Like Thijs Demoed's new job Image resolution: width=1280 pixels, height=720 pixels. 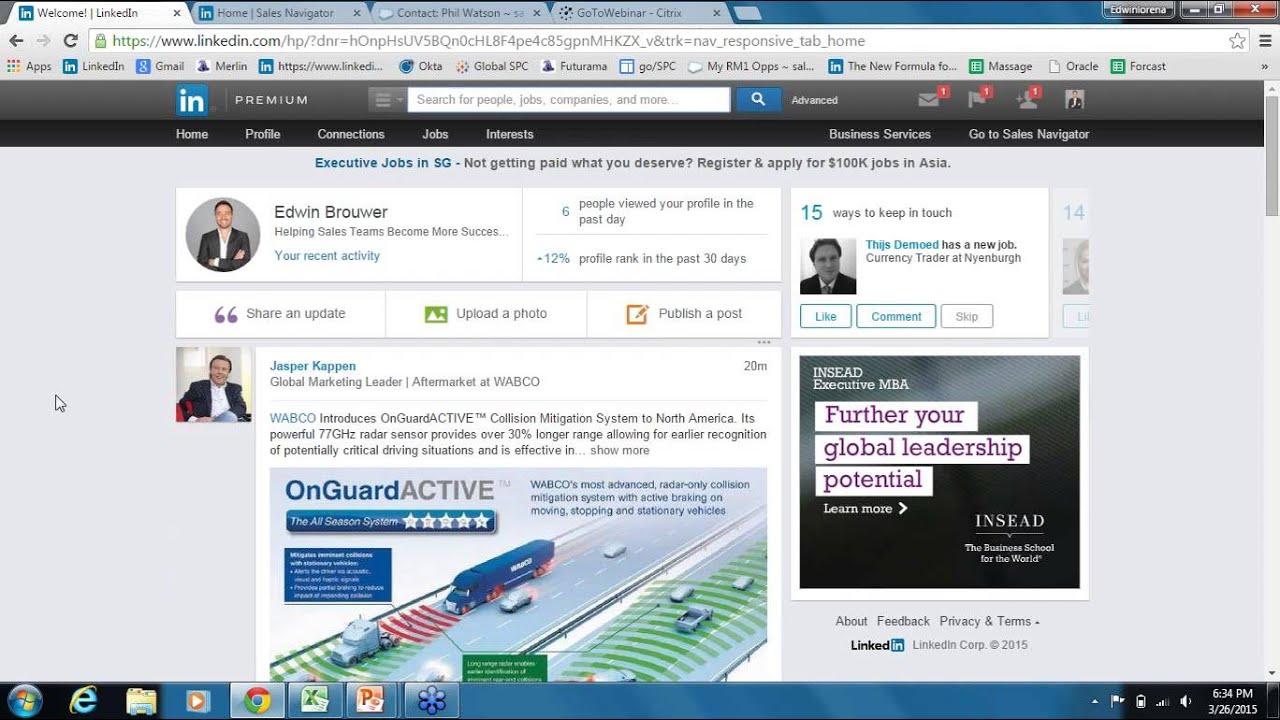tap(826, 317)
